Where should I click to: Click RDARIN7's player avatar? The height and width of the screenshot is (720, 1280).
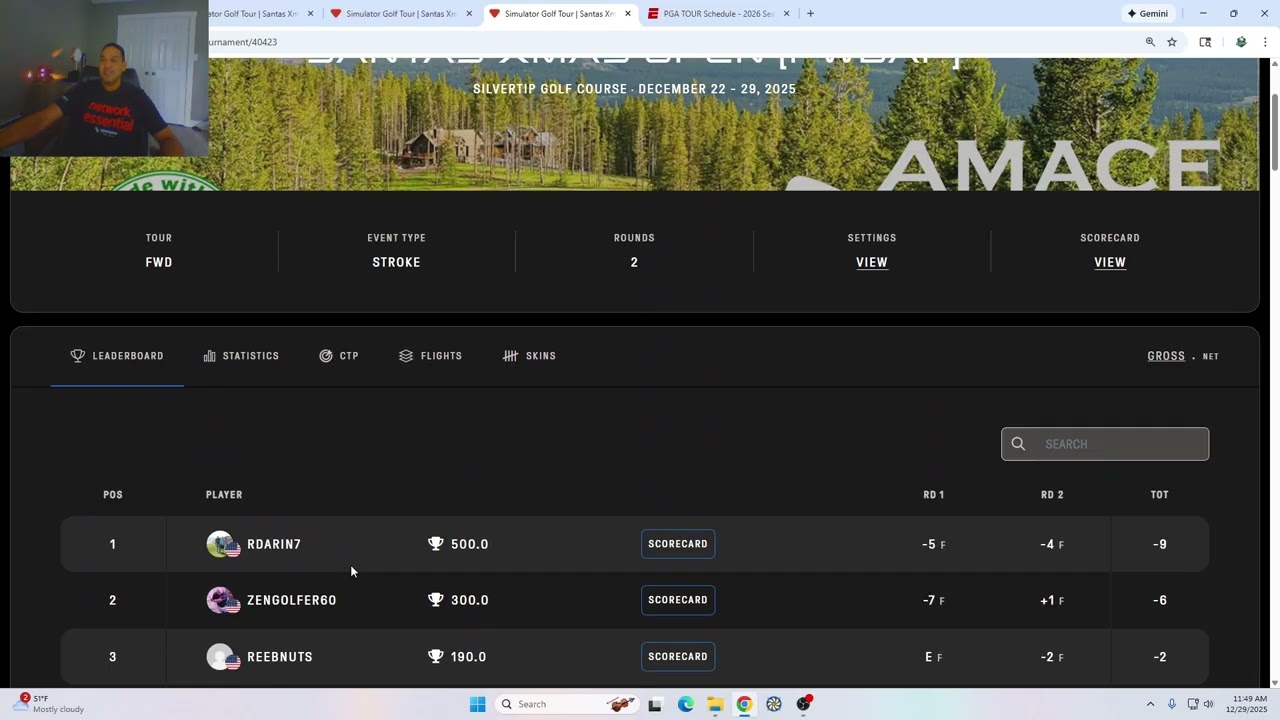tap(222, 544)
